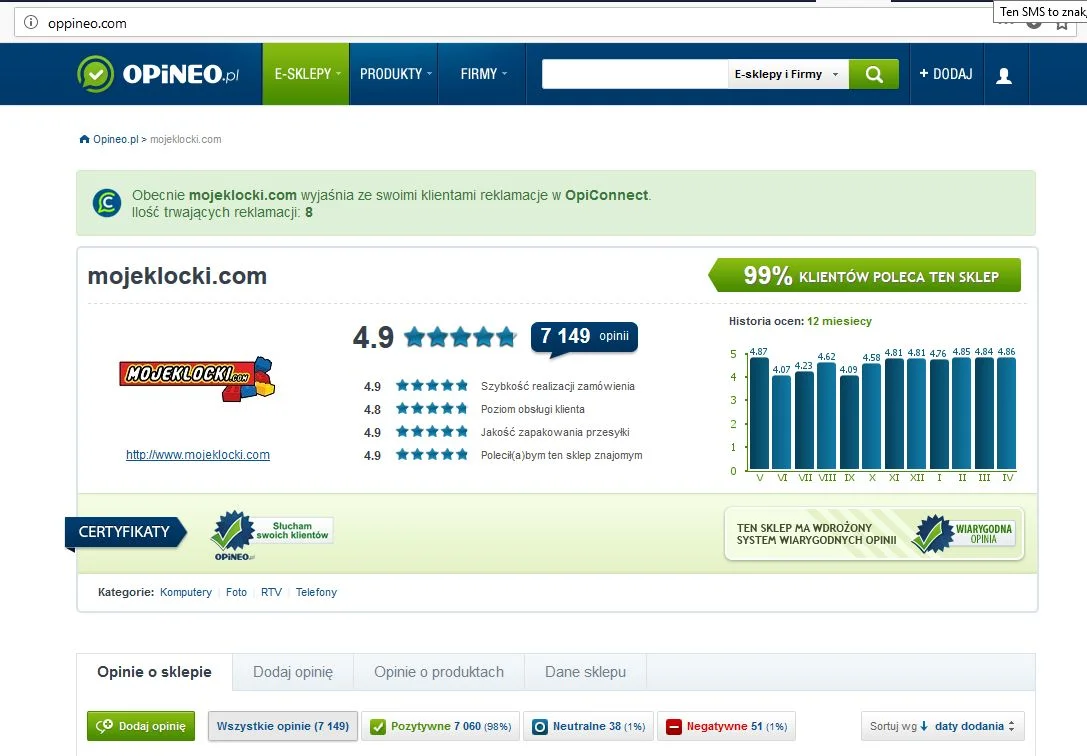The image size is (1087, 756).
Task: Switch to the 'Dane sklepu' tab
Action: (x=585, y=672)
